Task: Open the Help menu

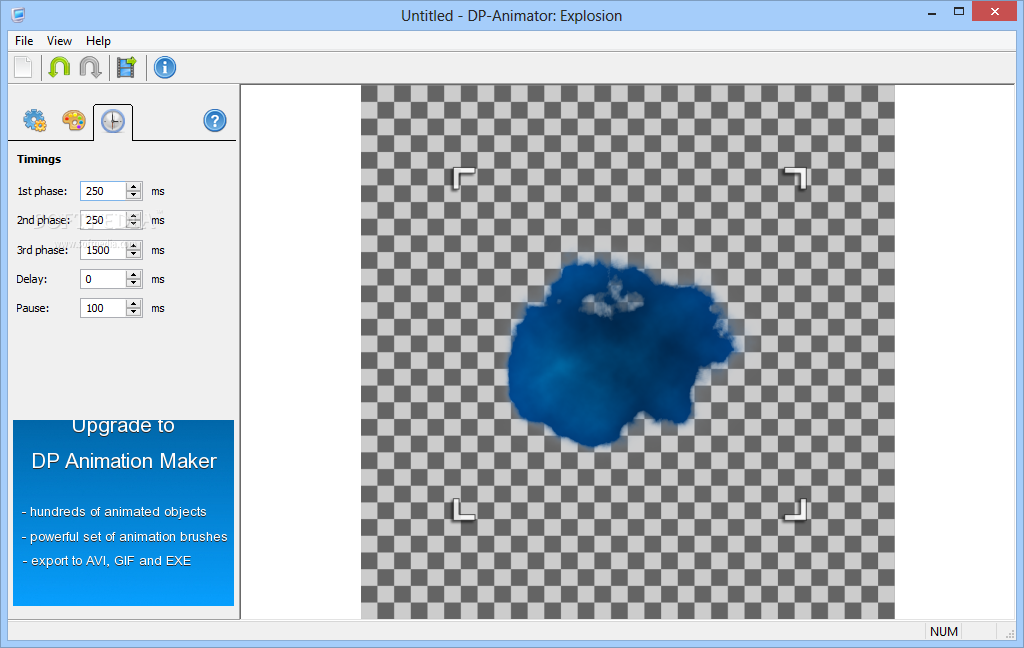Action: [99, 40]
